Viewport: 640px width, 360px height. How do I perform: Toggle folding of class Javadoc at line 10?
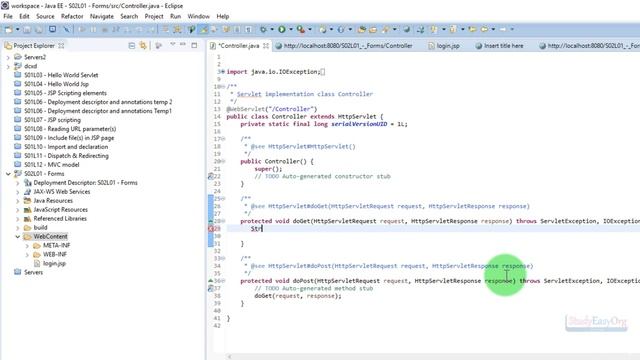[x=223, y=87]
